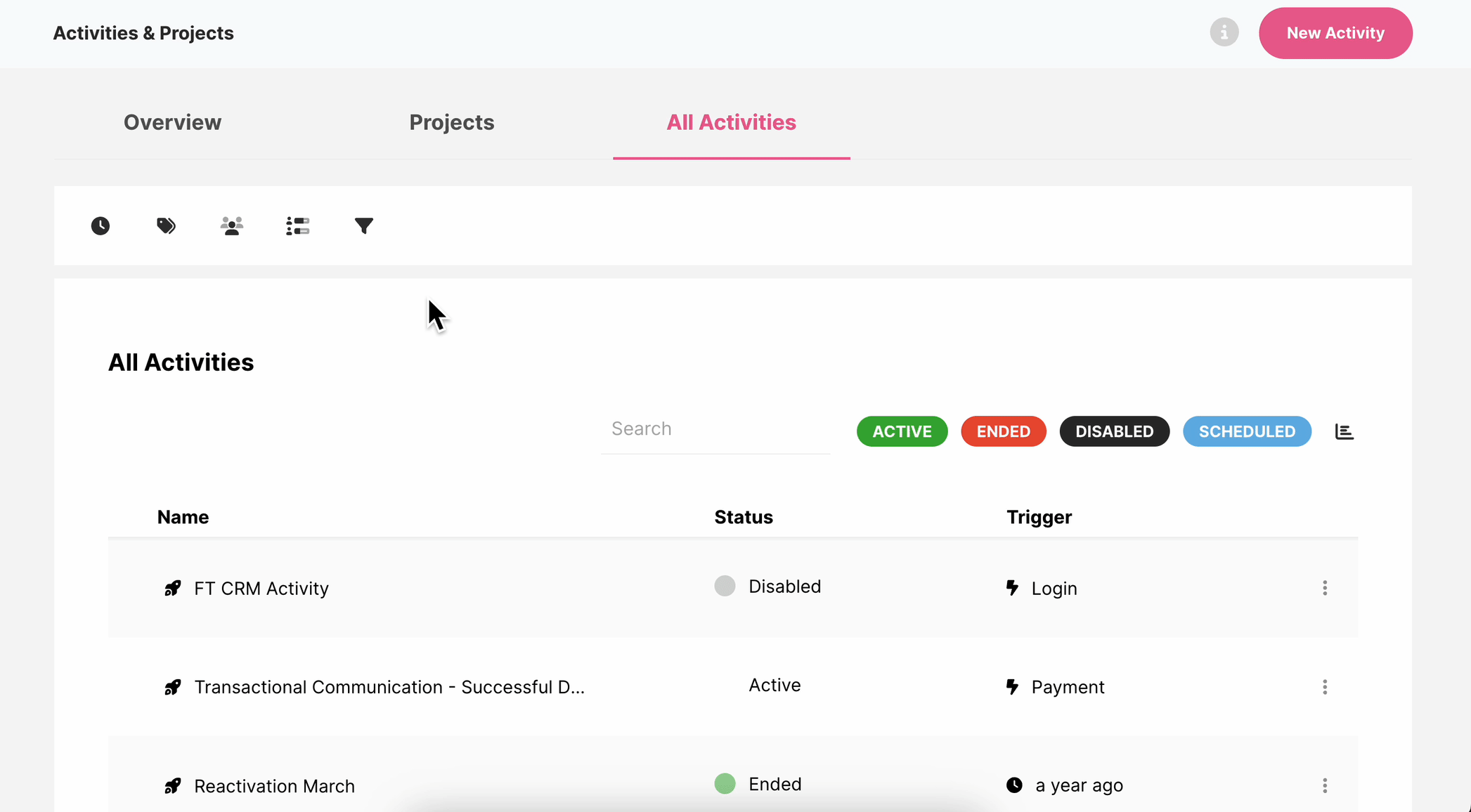
Task: Click the funnel filter icon
Action: (x=363, y=225)
